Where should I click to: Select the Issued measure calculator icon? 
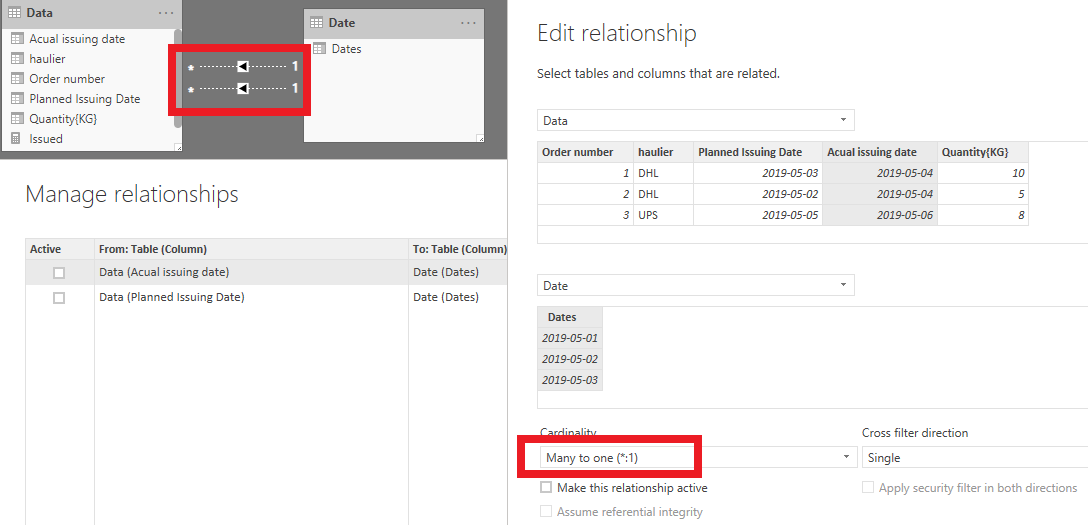point(17,139)
